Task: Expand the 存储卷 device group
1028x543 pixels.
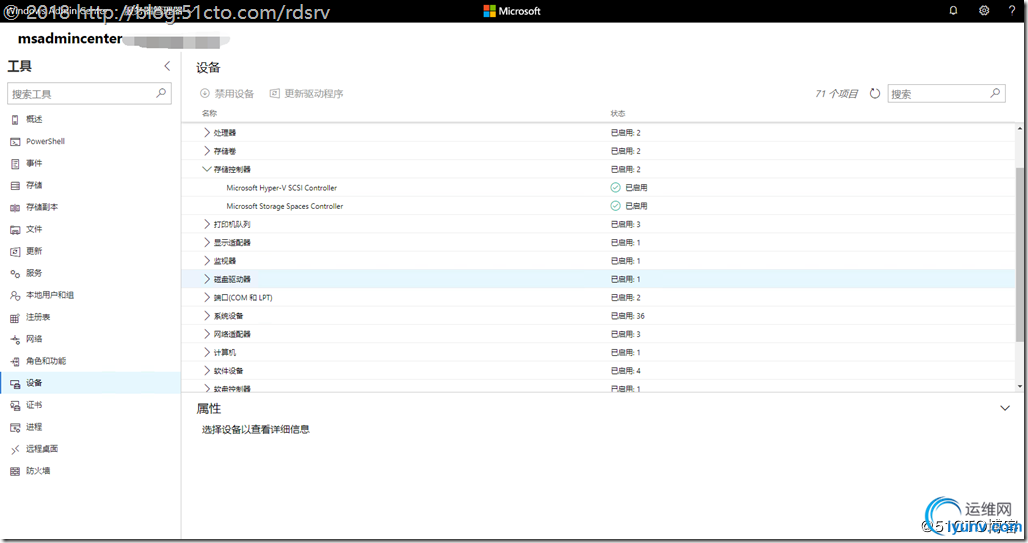Action: tap(207, 151)
